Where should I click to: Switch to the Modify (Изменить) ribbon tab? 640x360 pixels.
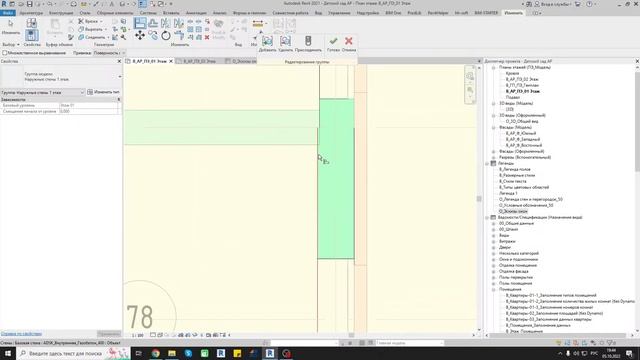coord(513,13)
